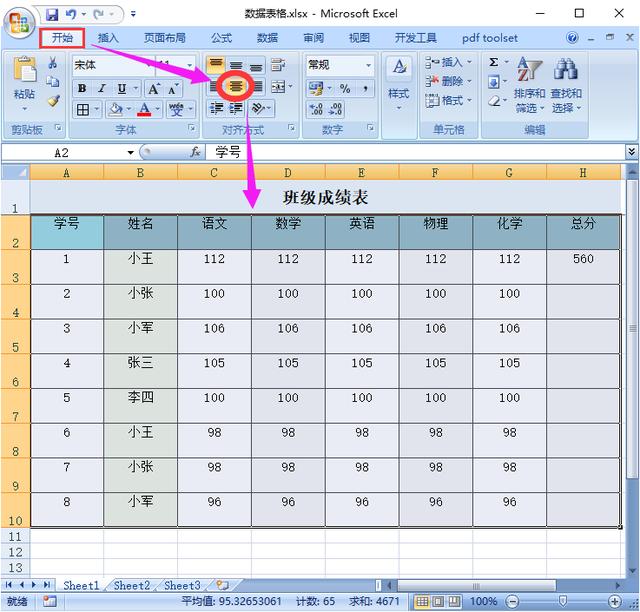Click zoom in plus button
Viewport: 640px width, 612px height.
point(614,601)
